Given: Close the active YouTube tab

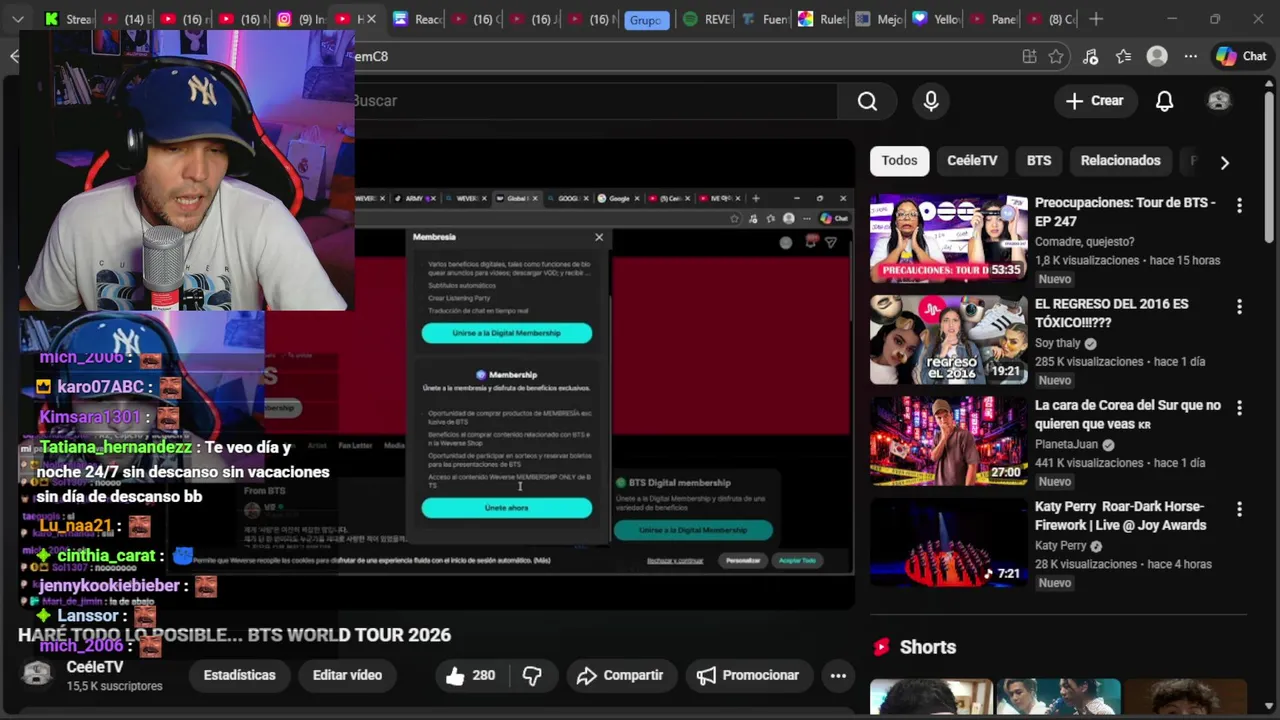Looking at the screenshot, I should (x=372, y=19).
